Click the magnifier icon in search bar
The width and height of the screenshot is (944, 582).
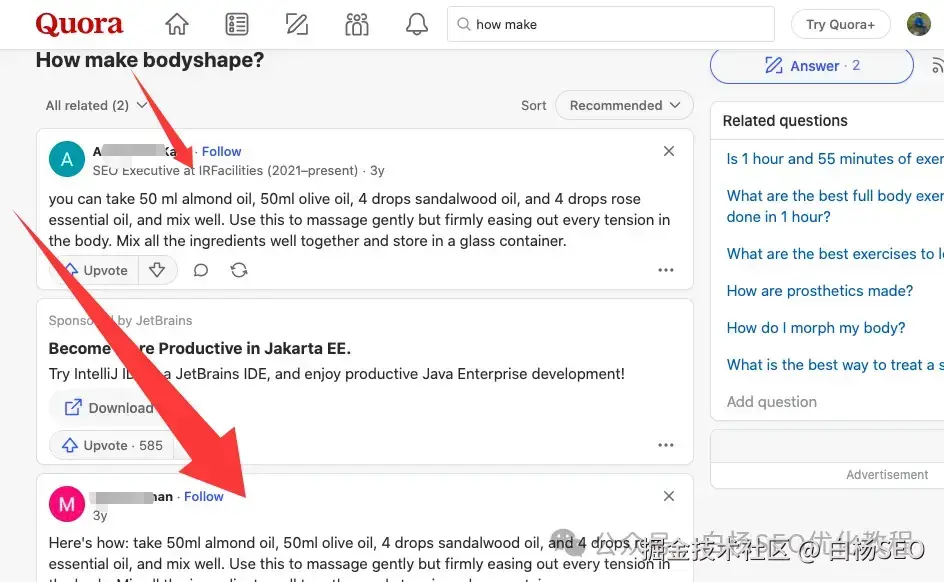[x=463, y=24]
